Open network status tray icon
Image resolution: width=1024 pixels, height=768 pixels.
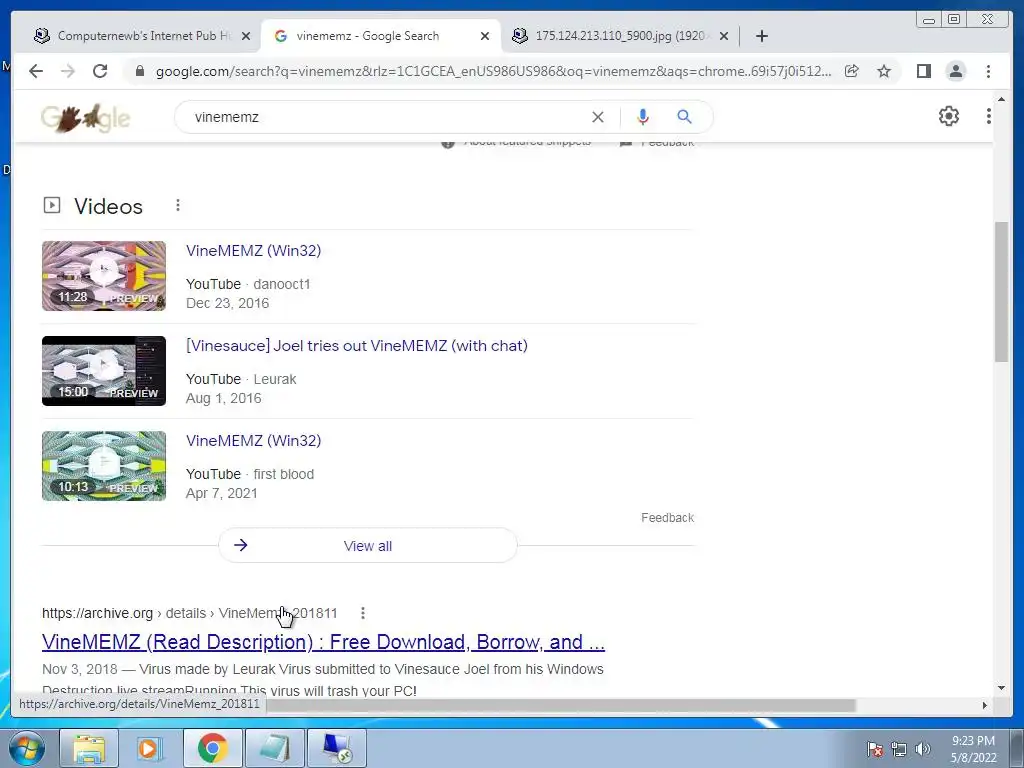(899, 749)
